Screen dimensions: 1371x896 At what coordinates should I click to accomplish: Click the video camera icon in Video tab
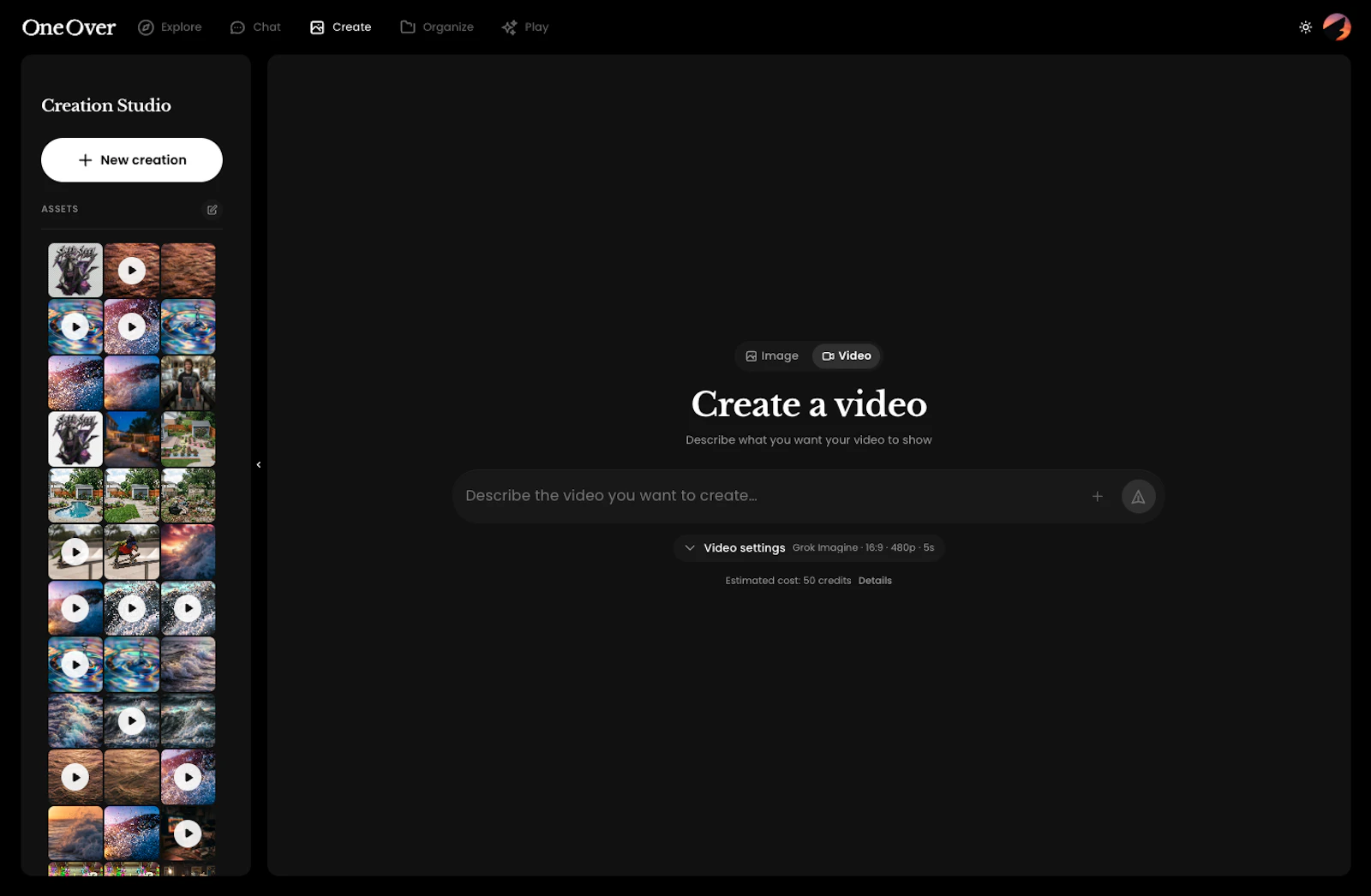click(x=828, y=356)
